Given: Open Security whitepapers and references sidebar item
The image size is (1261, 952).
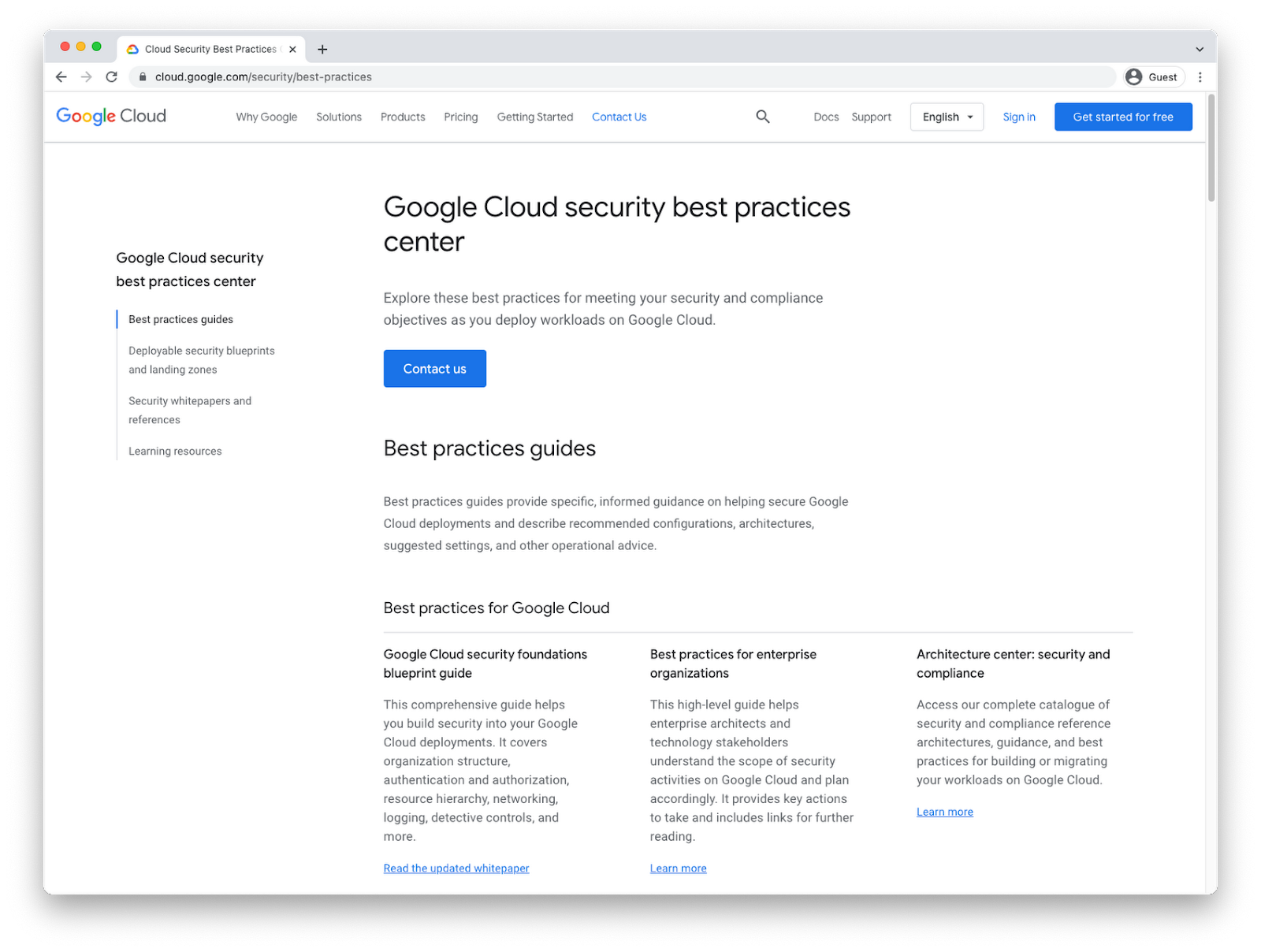Looking at the screenshot, I should [x=190, y=410].
